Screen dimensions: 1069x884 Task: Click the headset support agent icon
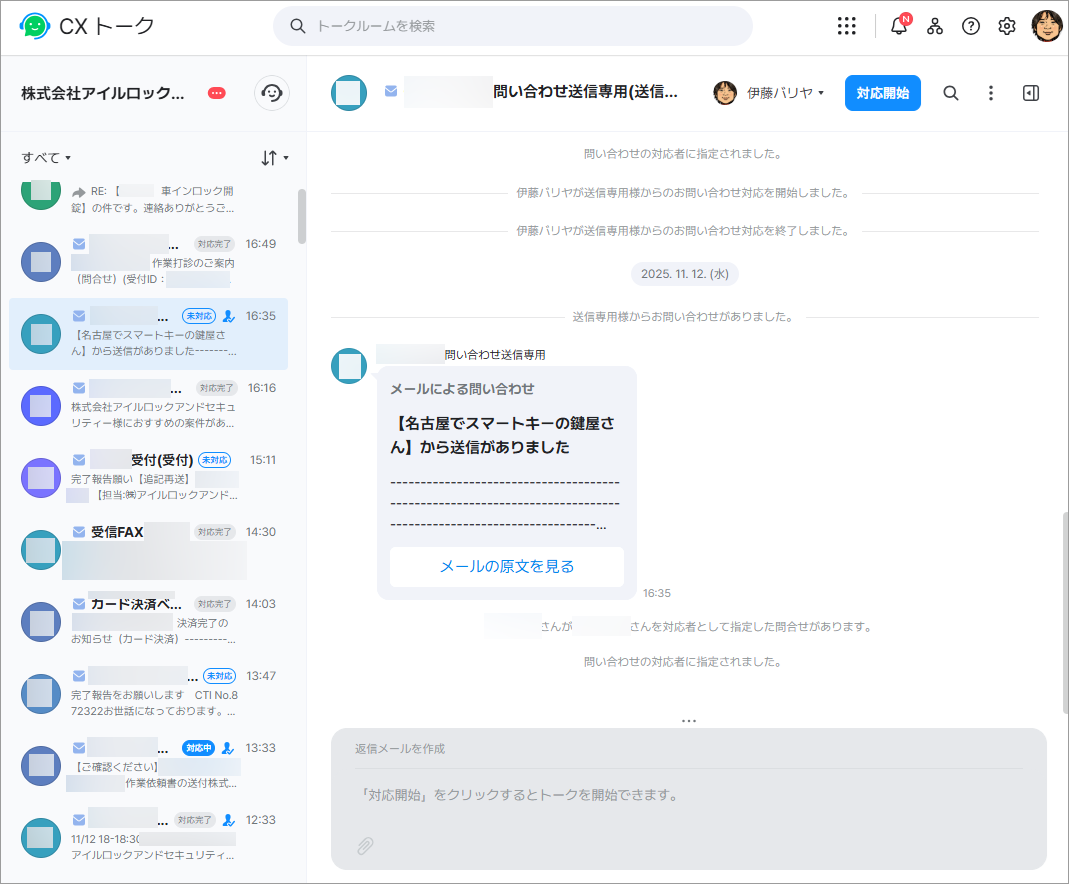(271, 93)
